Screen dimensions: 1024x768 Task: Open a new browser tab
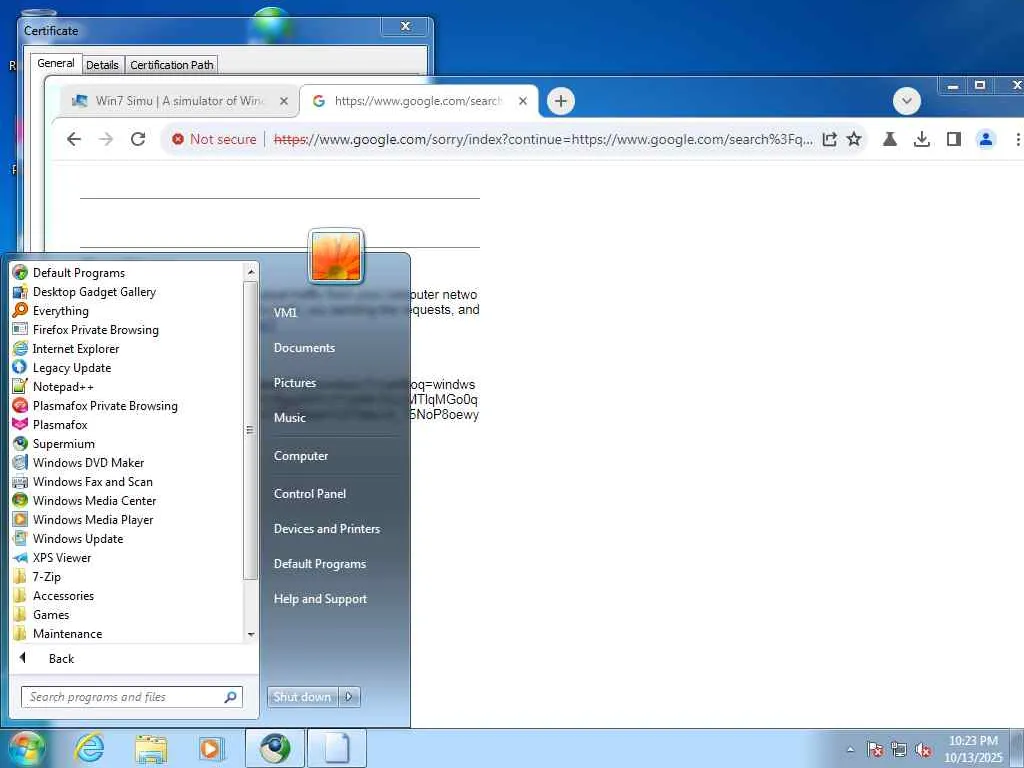point(560,101)
